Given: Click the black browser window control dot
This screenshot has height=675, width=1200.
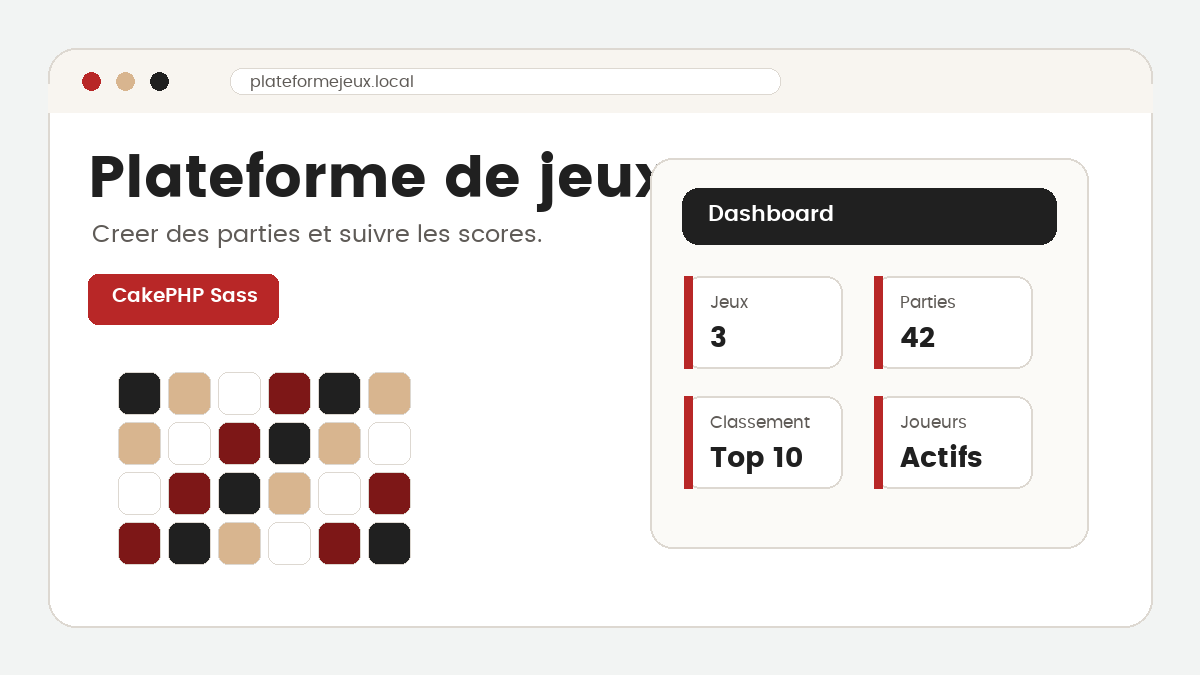Looking at the screenshot, I should pos(159,81).
